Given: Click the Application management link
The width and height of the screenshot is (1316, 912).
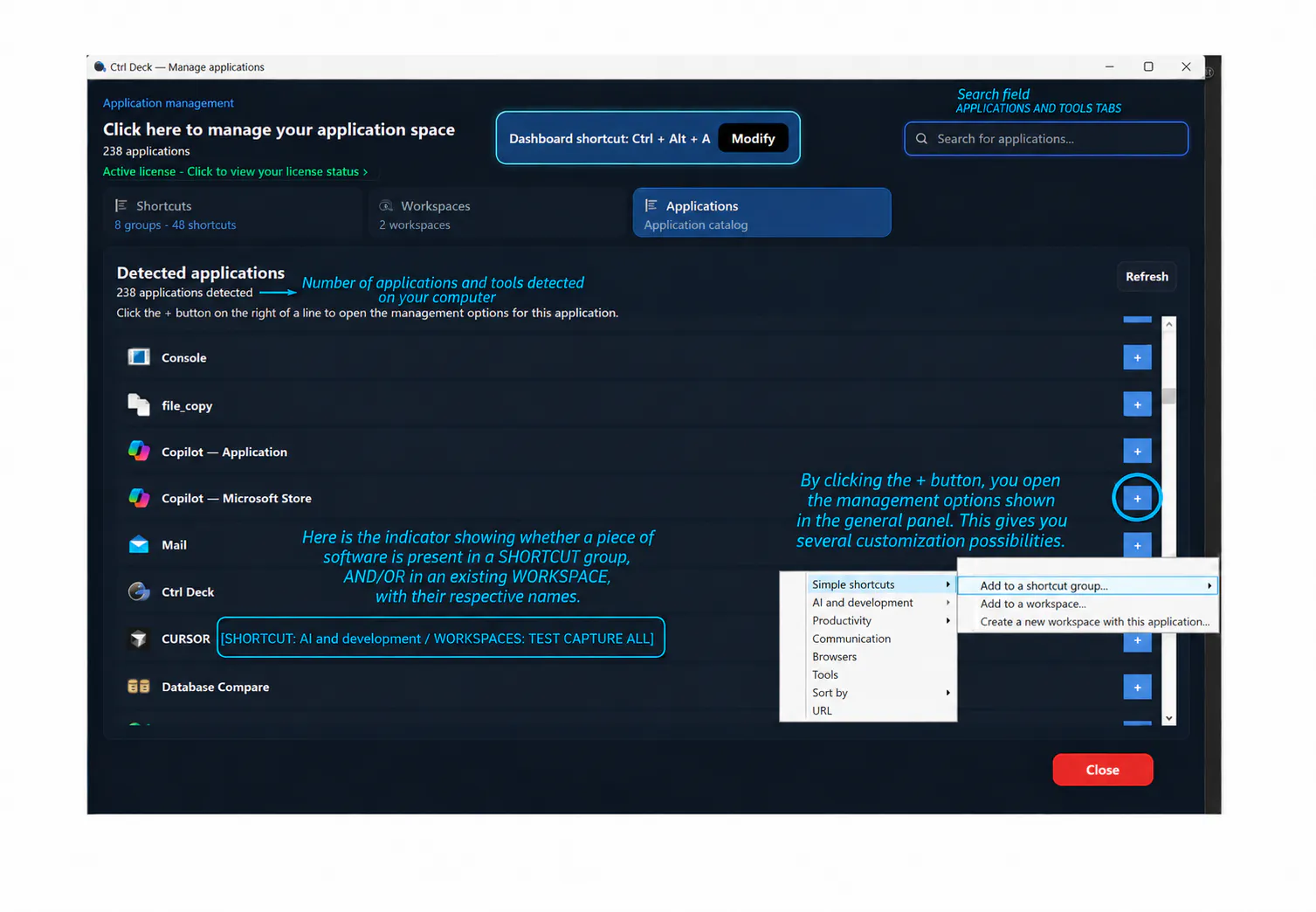Looking at the screenshot, I should tap(169, 103).
